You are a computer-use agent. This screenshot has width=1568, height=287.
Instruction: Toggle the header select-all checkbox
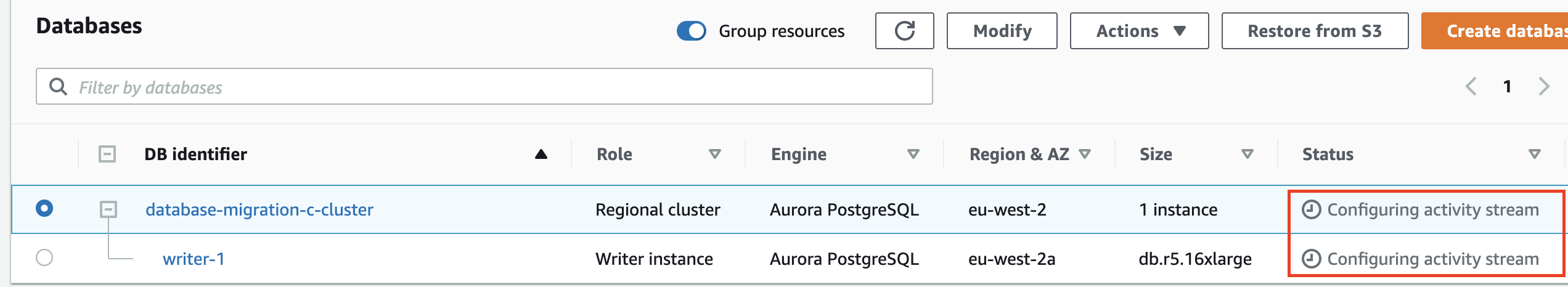click(x=107, y=154)
